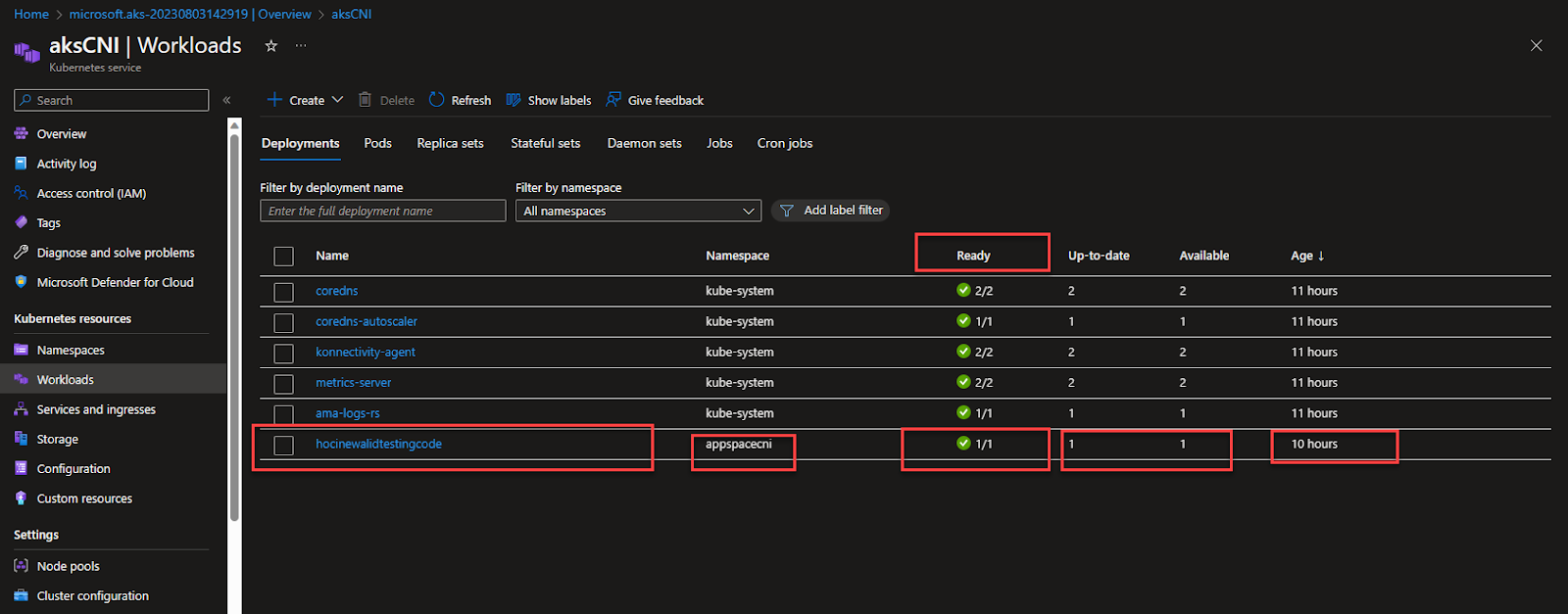Click the Custom resources icon

[21, 497]
